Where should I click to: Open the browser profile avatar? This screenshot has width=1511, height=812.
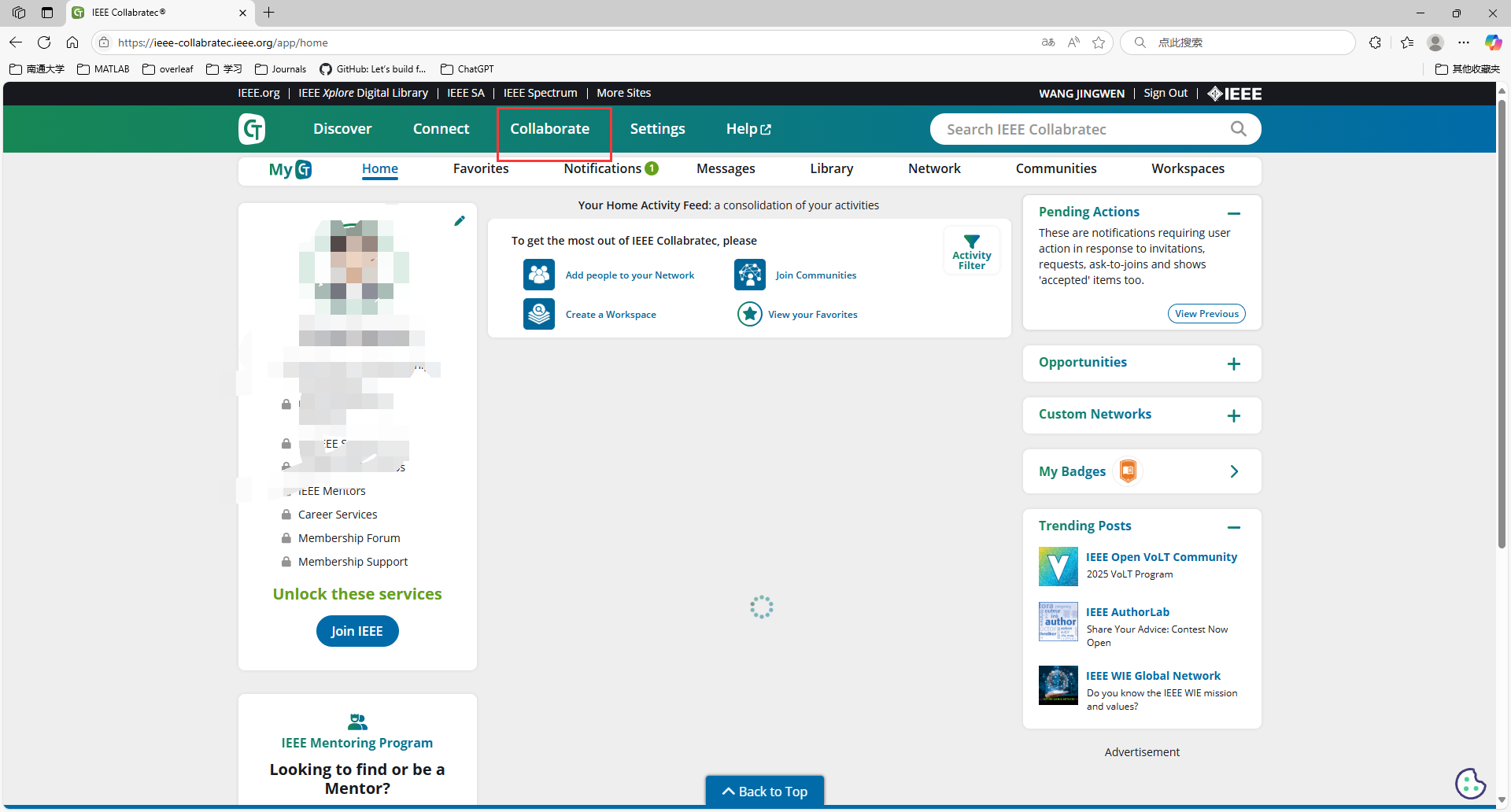1435,42
